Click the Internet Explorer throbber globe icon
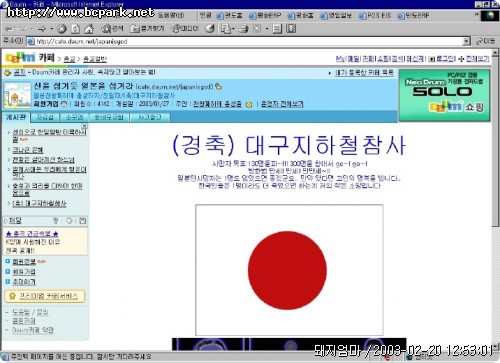This screenshot has width=500, height=363. 490,16
